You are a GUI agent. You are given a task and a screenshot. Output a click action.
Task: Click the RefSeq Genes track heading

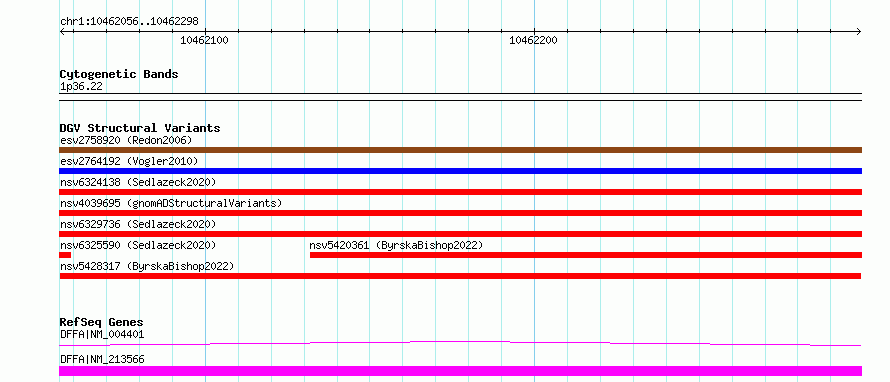102,322
